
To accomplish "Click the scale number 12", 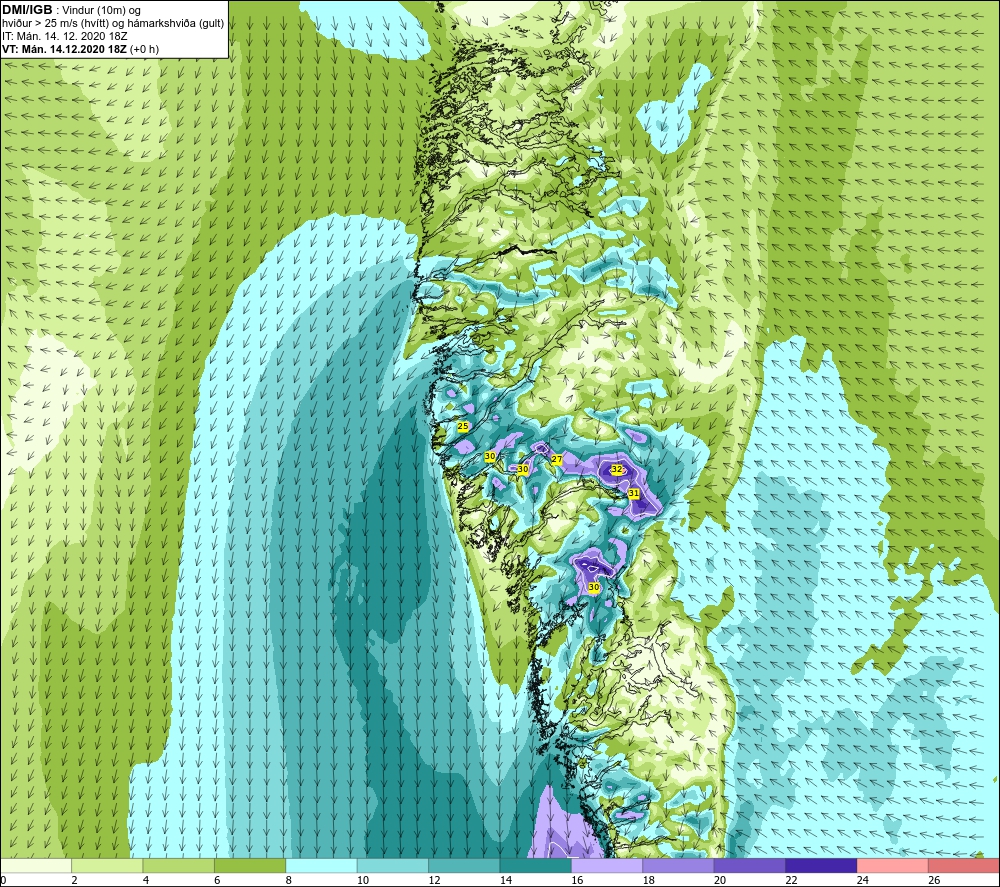I will (x=434, y=880).
